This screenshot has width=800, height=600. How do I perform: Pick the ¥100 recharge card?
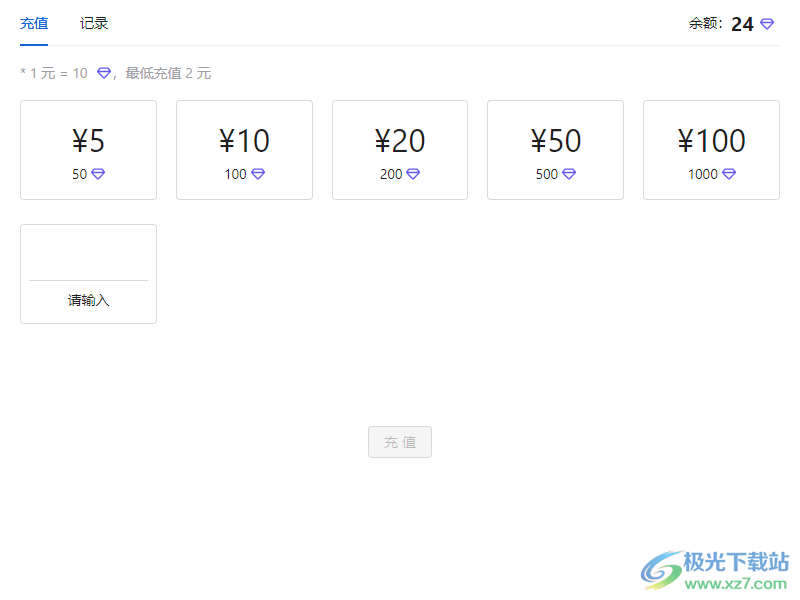click(x=711, y=150)
